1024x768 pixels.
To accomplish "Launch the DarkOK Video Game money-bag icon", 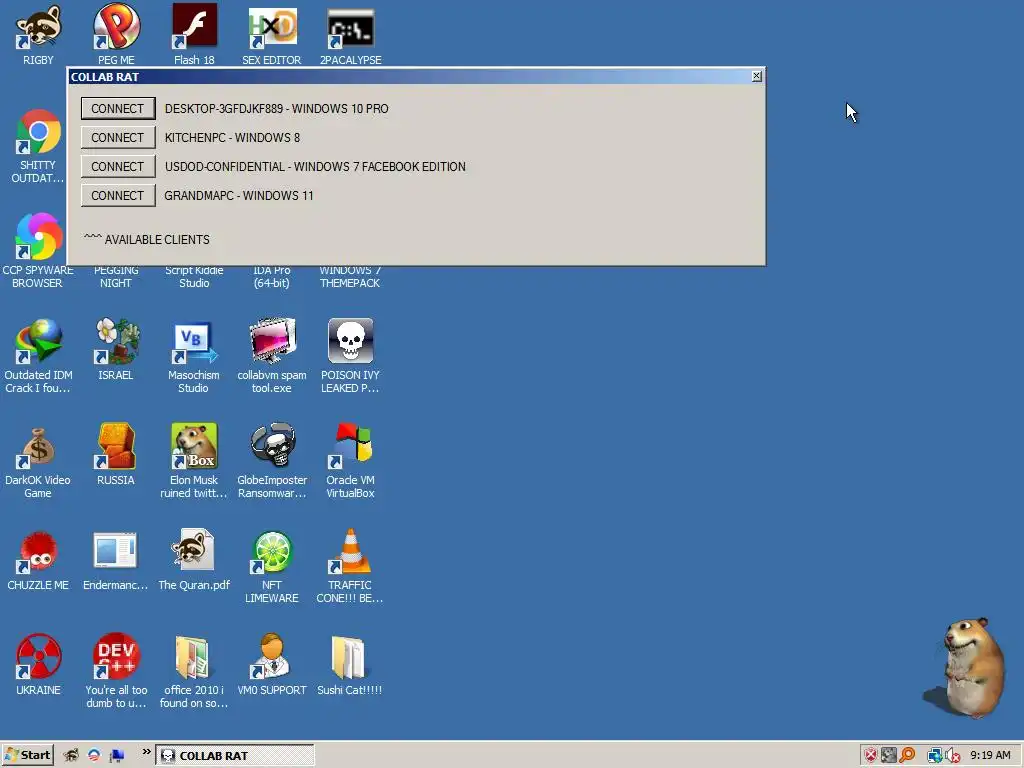I will [39, 447].
